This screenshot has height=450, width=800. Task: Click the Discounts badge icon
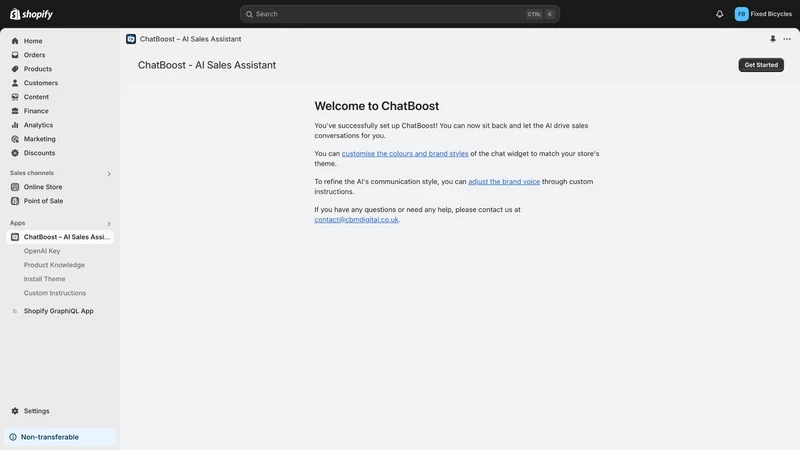[15, 153]
